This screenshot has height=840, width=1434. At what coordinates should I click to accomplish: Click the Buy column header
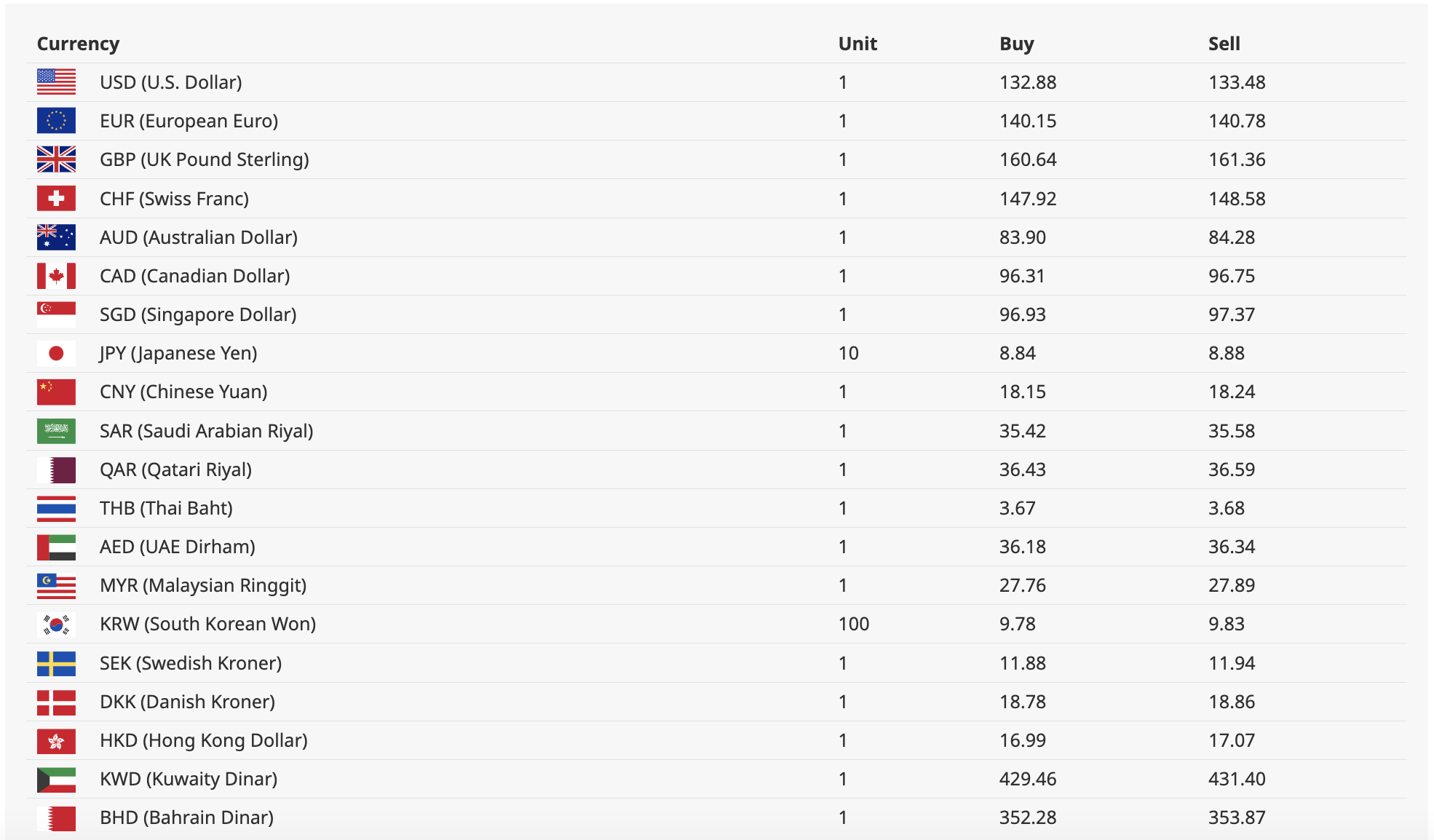[1016, 44]
